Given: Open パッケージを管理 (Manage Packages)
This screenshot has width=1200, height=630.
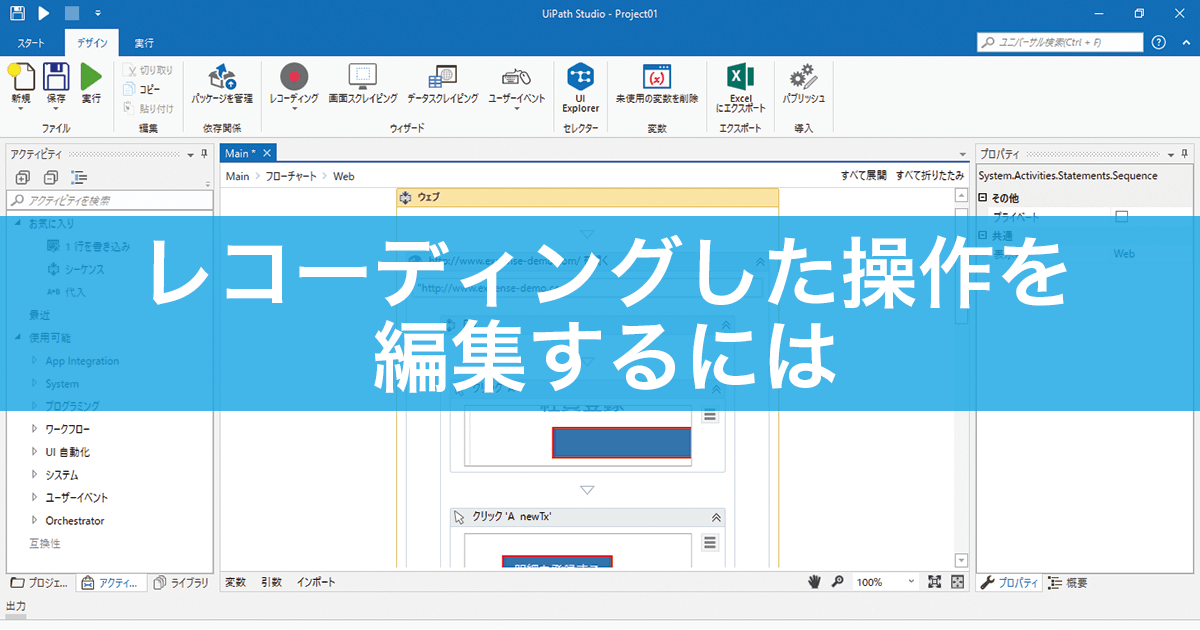Looking at the screenshot, I should tap(222, 84).
